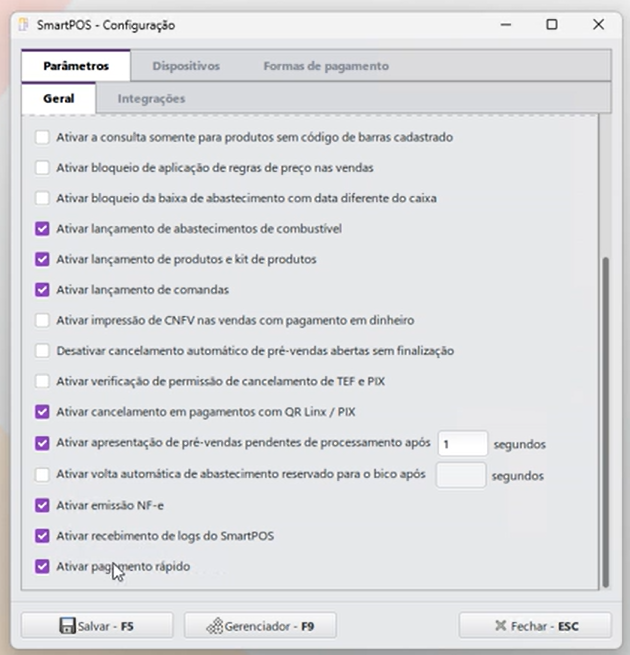
Task: Click the floppy disk icon on Salvar
Action: 67,626
